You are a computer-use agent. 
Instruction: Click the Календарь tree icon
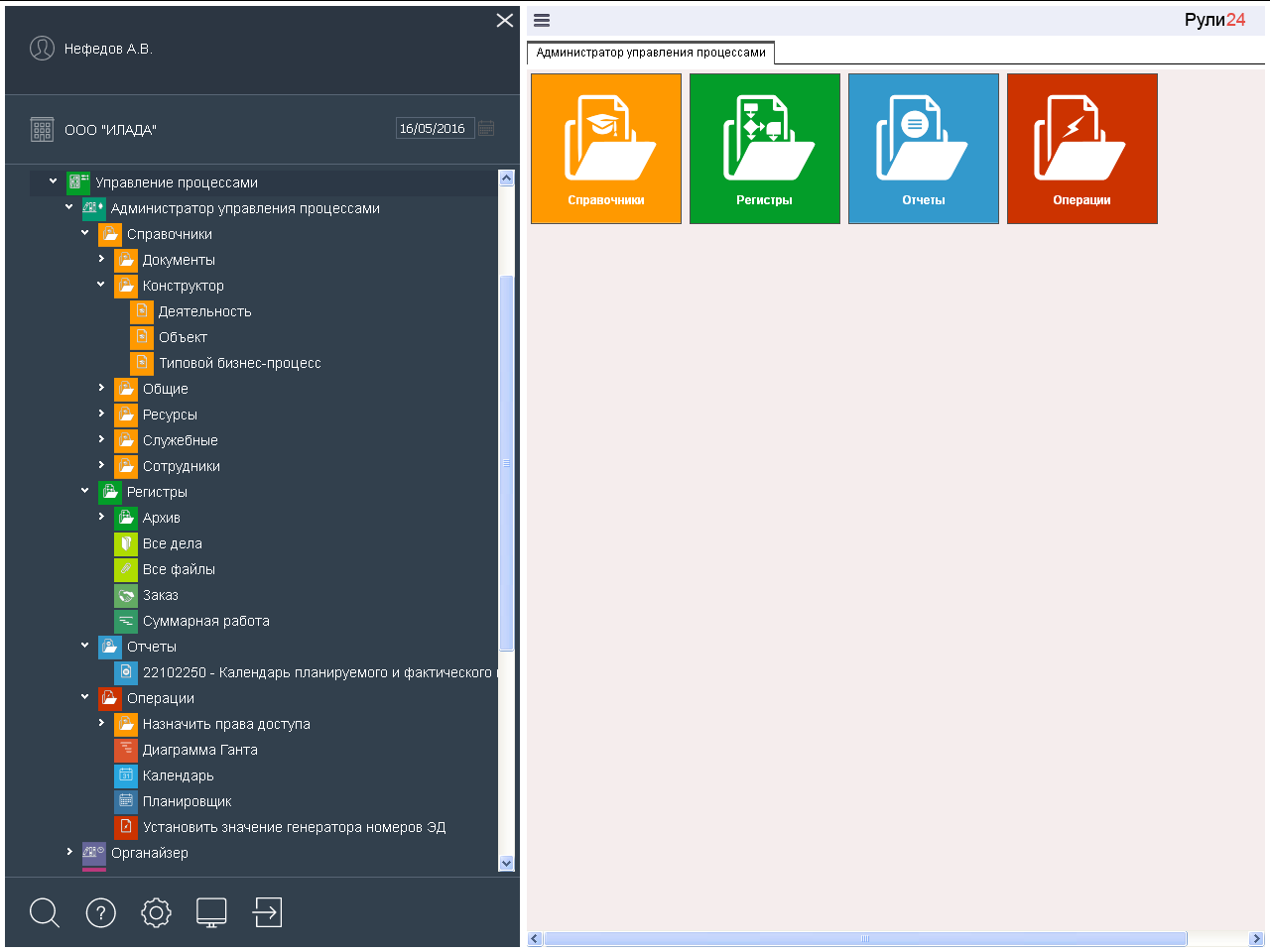(126, 775)
